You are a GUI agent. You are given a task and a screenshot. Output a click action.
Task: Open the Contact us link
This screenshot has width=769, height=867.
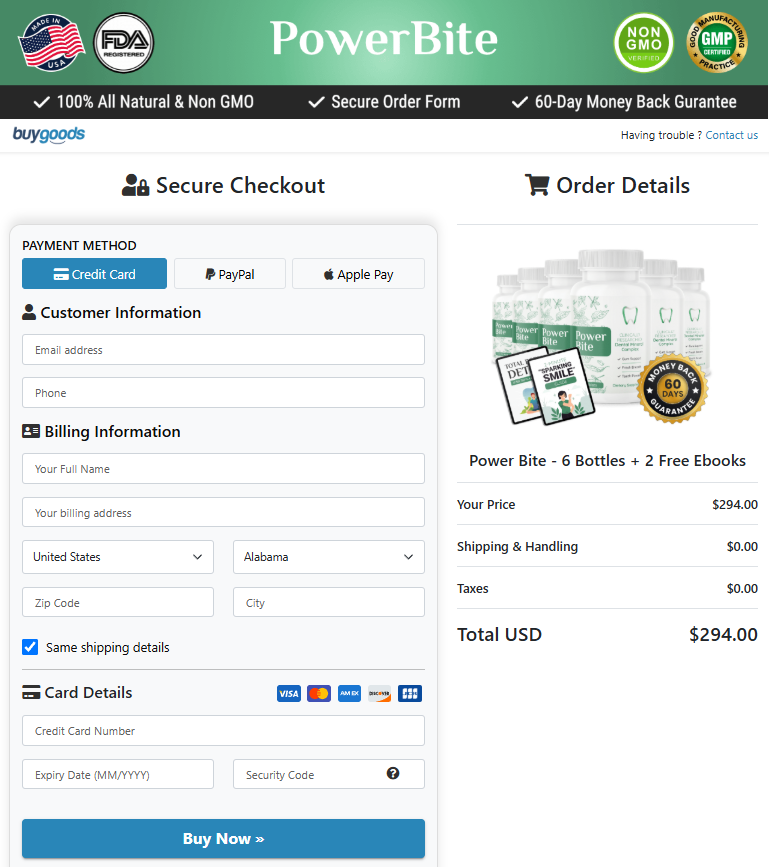tap(731, 135)
